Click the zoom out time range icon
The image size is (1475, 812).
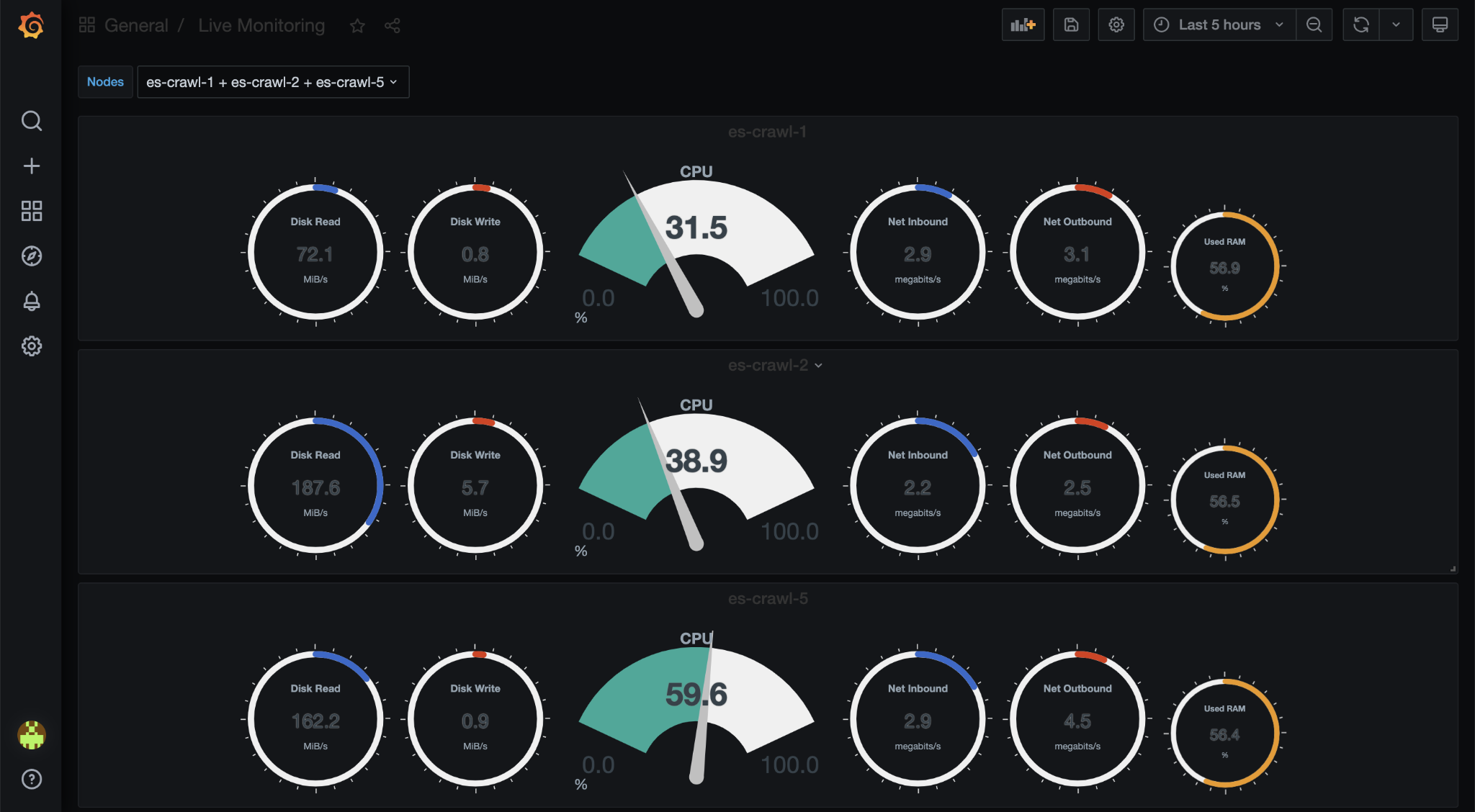(1314, 25)
